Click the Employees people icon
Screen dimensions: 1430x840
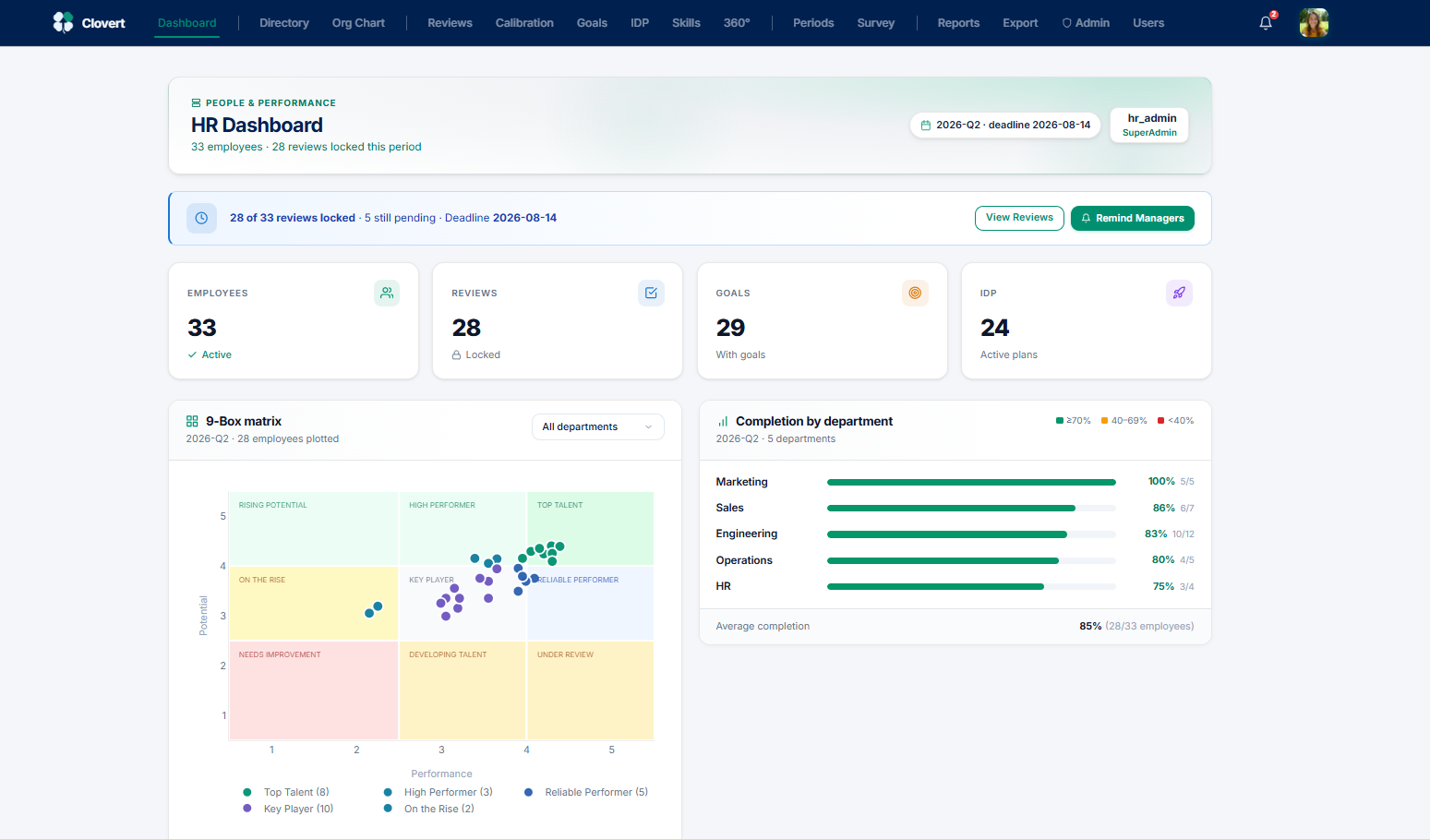[x=387, y=293]
